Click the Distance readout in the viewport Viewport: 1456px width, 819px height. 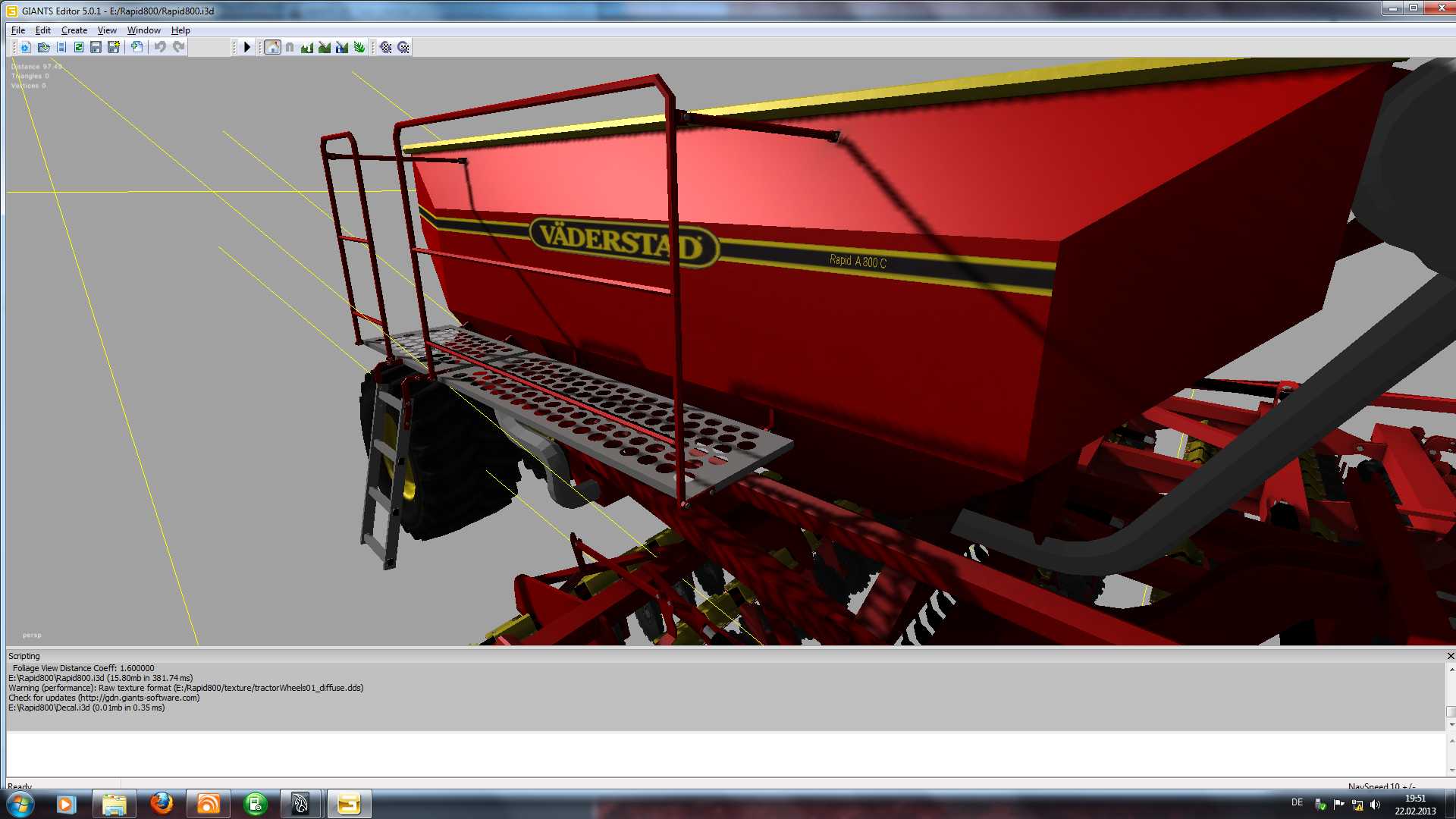pos(36,67)
